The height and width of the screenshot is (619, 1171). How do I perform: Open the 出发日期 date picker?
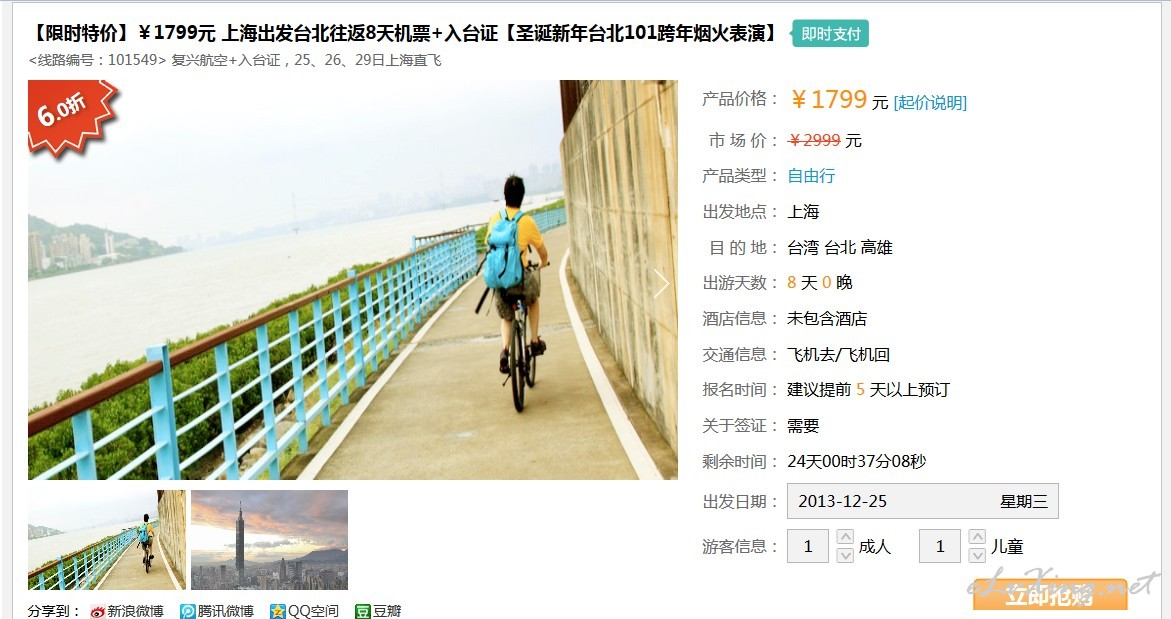point(922,501)
